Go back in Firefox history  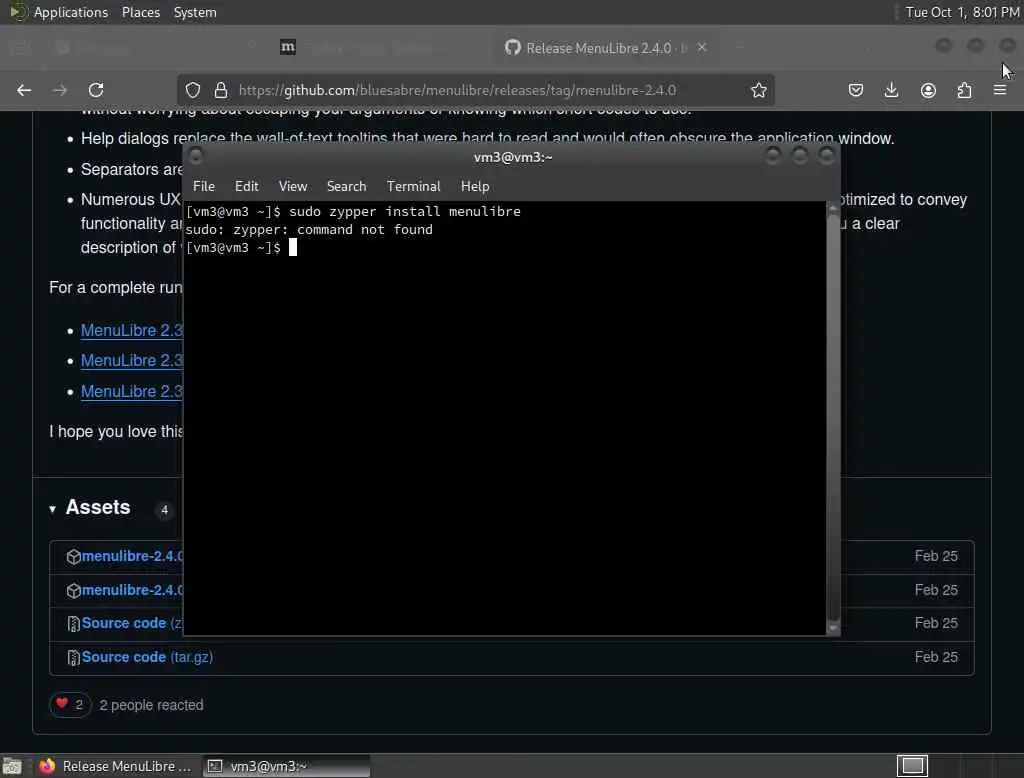[x=24, y=90]
